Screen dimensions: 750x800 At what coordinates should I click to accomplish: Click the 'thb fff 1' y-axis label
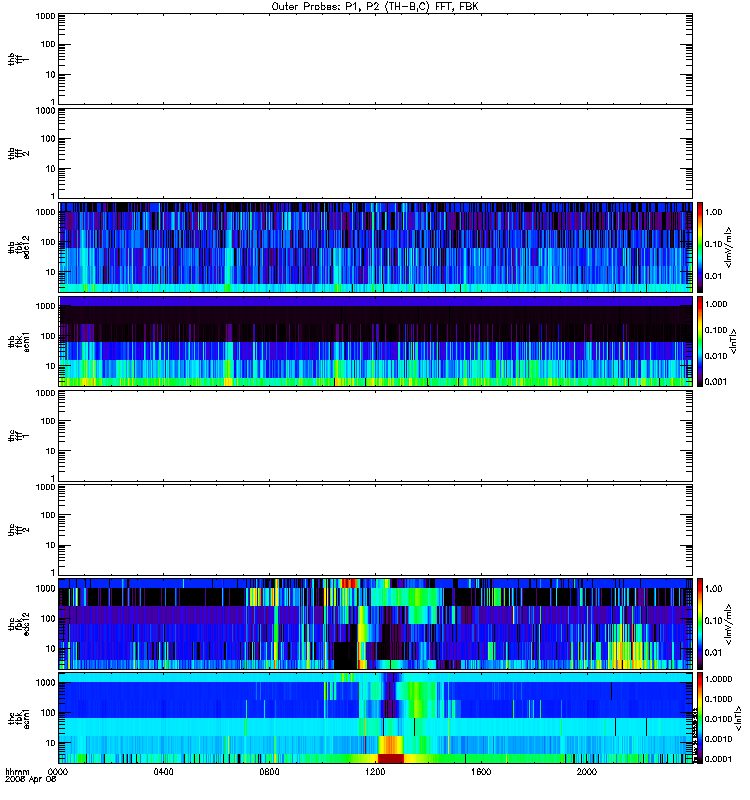19,60
